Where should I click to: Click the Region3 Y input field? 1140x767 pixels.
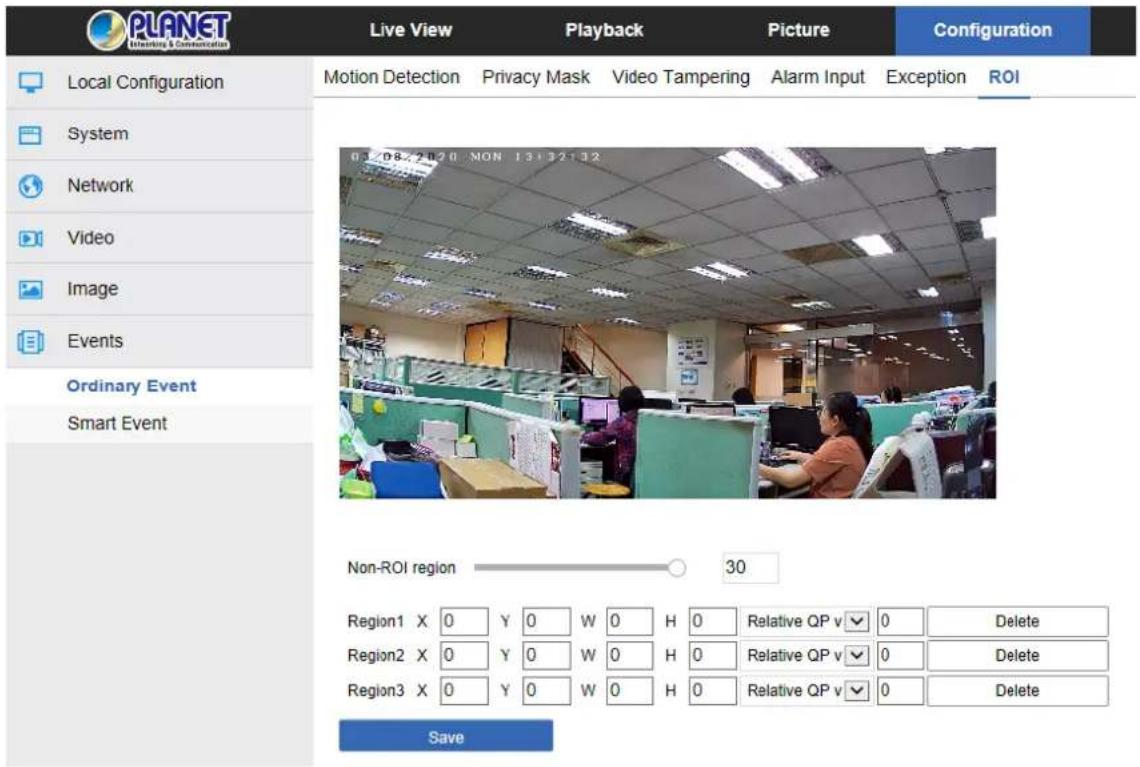click(x=547, y=691)
